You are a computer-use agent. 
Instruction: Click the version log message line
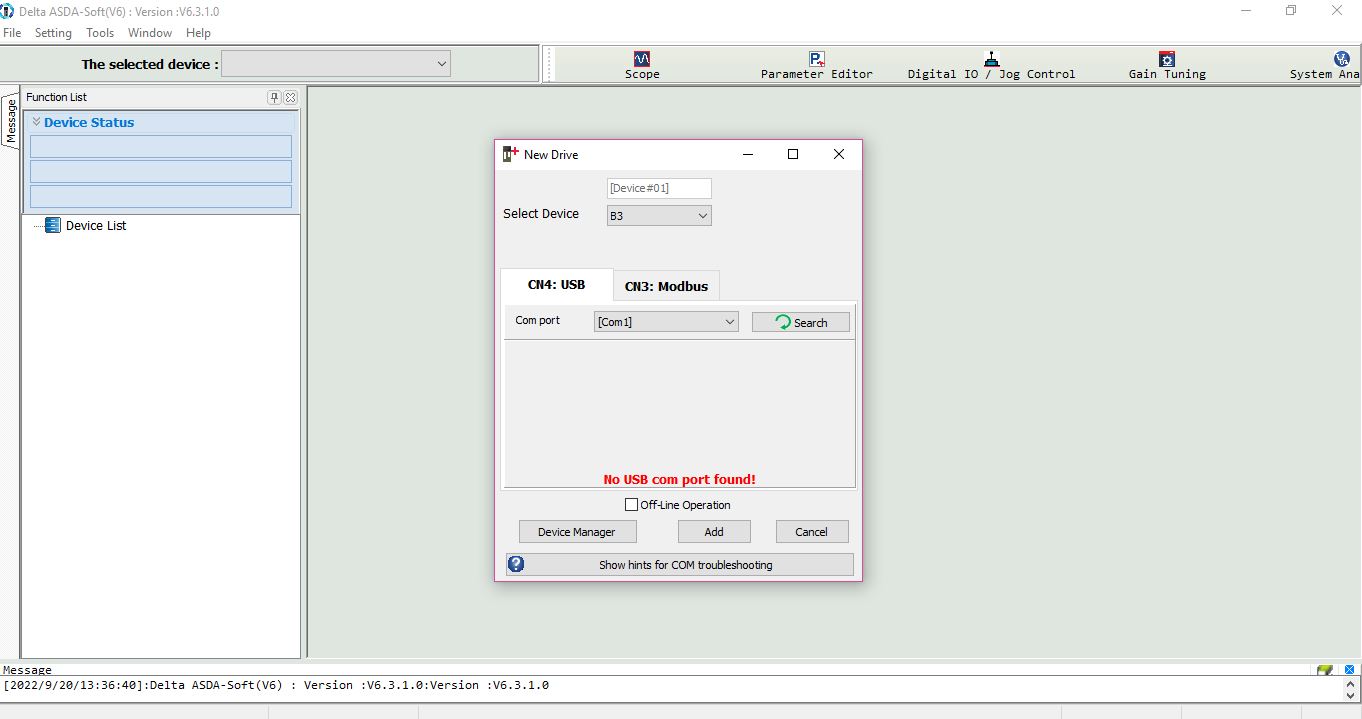coord(276,686)
